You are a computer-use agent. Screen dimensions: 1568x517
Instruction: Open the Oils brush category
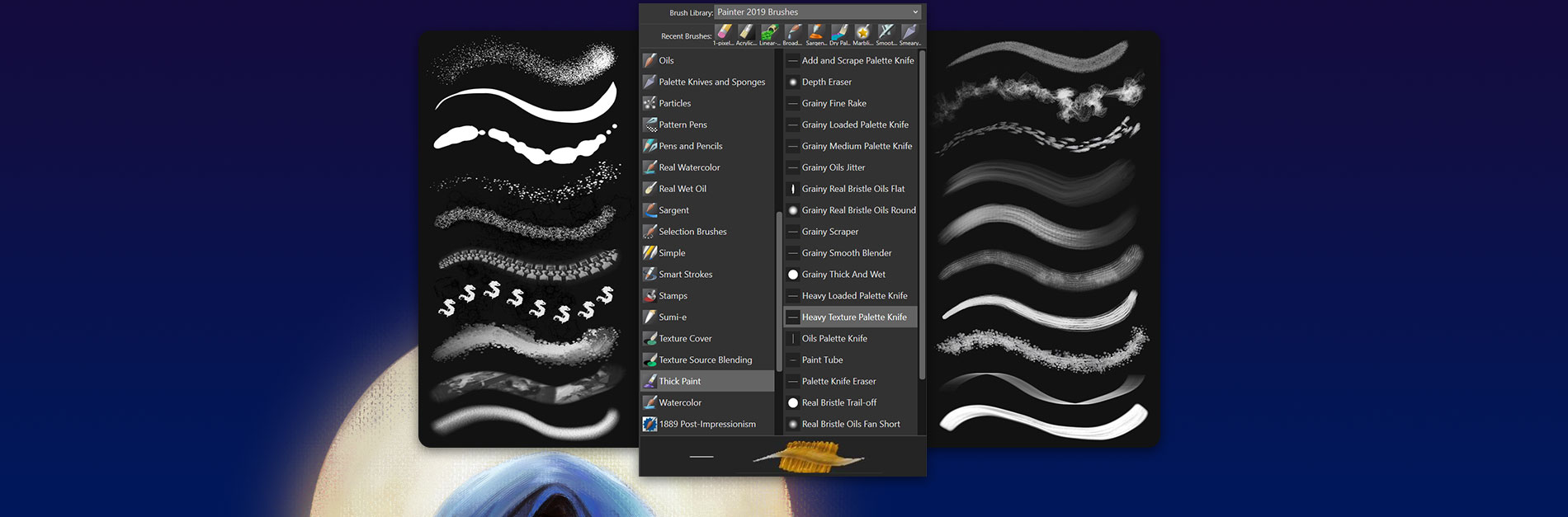(x=666, y=60)
